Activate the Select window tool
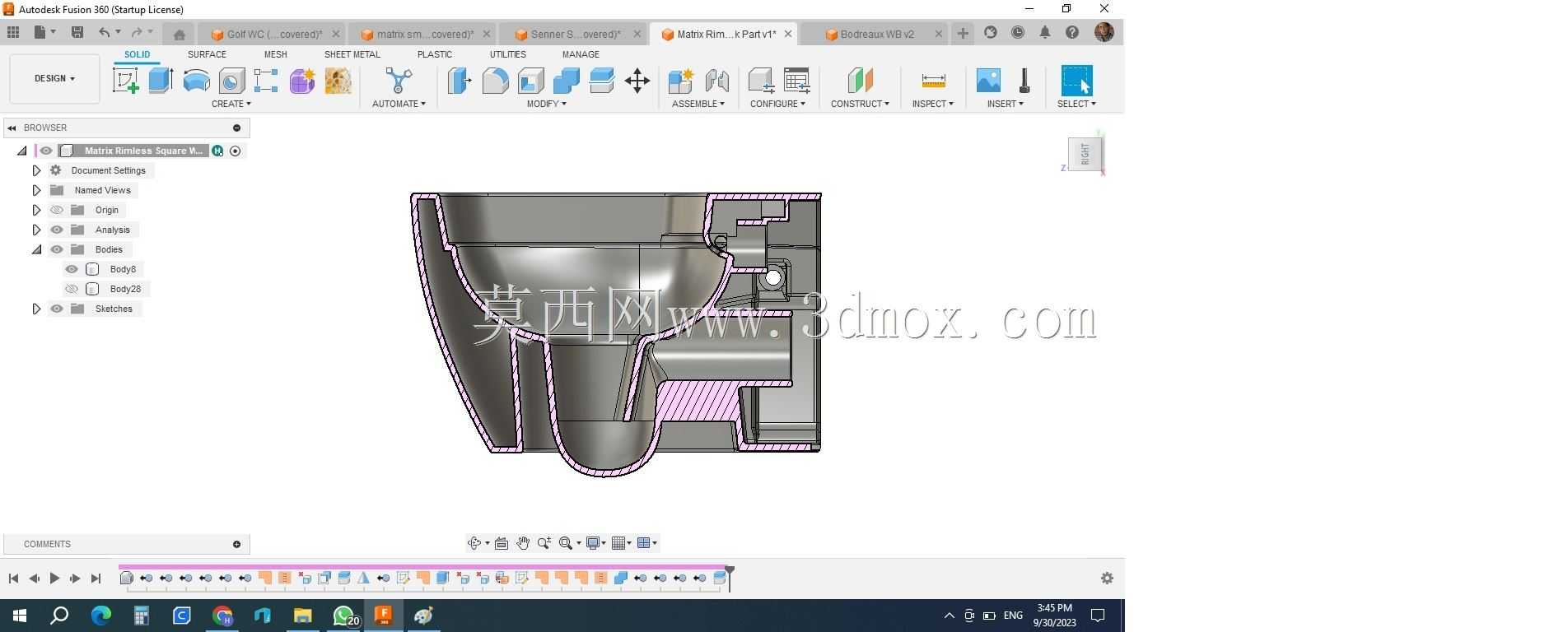 tap(1076, 81)
